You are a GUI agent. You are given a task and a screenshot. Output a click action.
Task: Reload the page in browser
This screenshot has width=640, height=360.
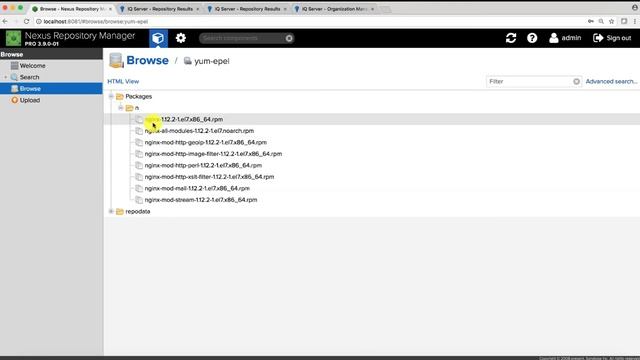click(x=27, y=21)
